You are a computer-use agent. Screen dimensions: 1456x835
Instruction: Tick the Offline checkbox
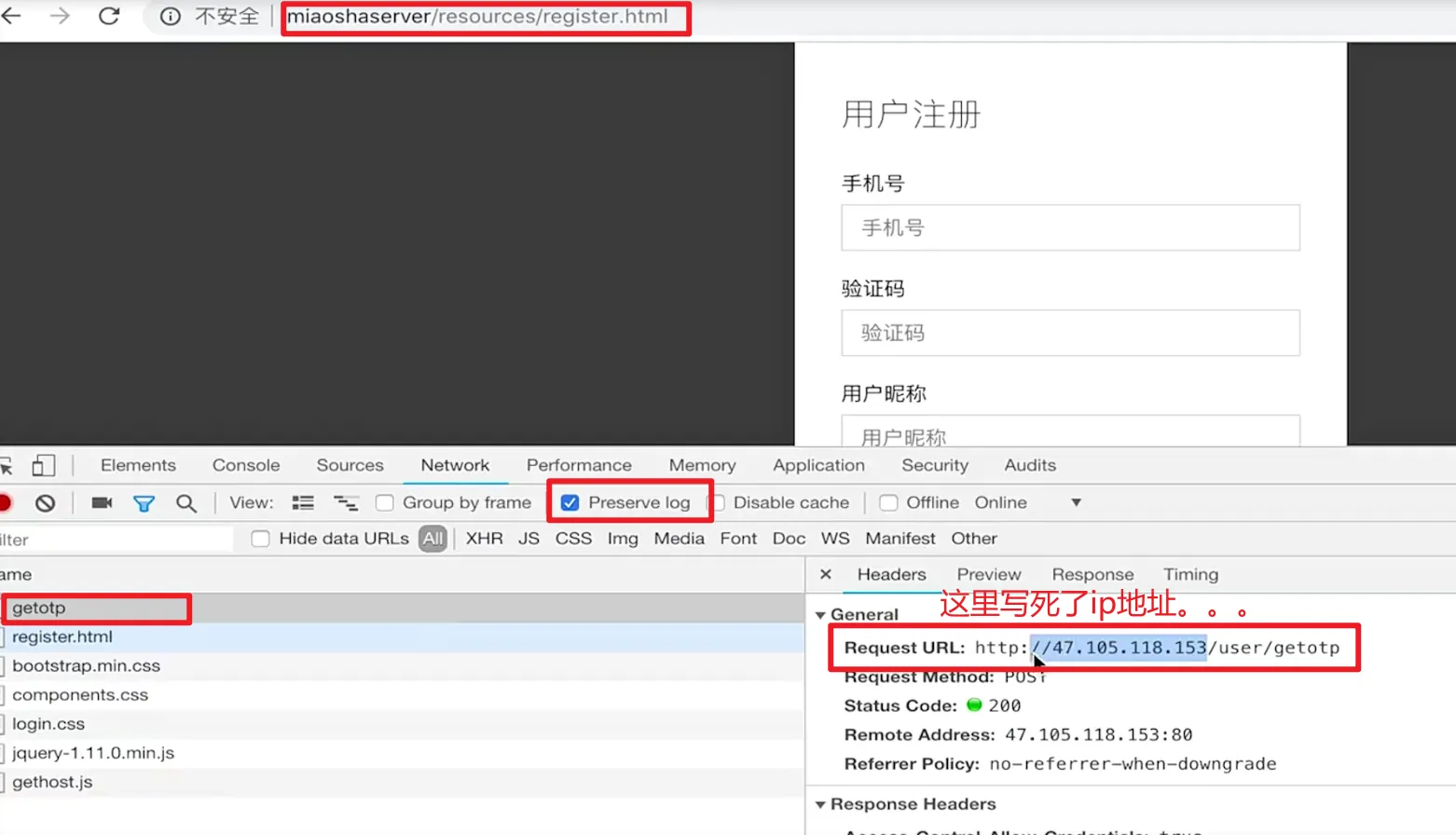pos(888,503)
